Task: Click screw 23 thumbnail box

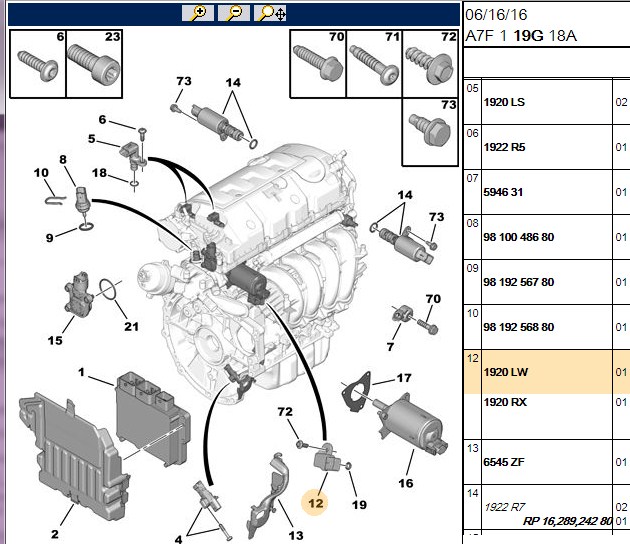Action: click(94, 63)
